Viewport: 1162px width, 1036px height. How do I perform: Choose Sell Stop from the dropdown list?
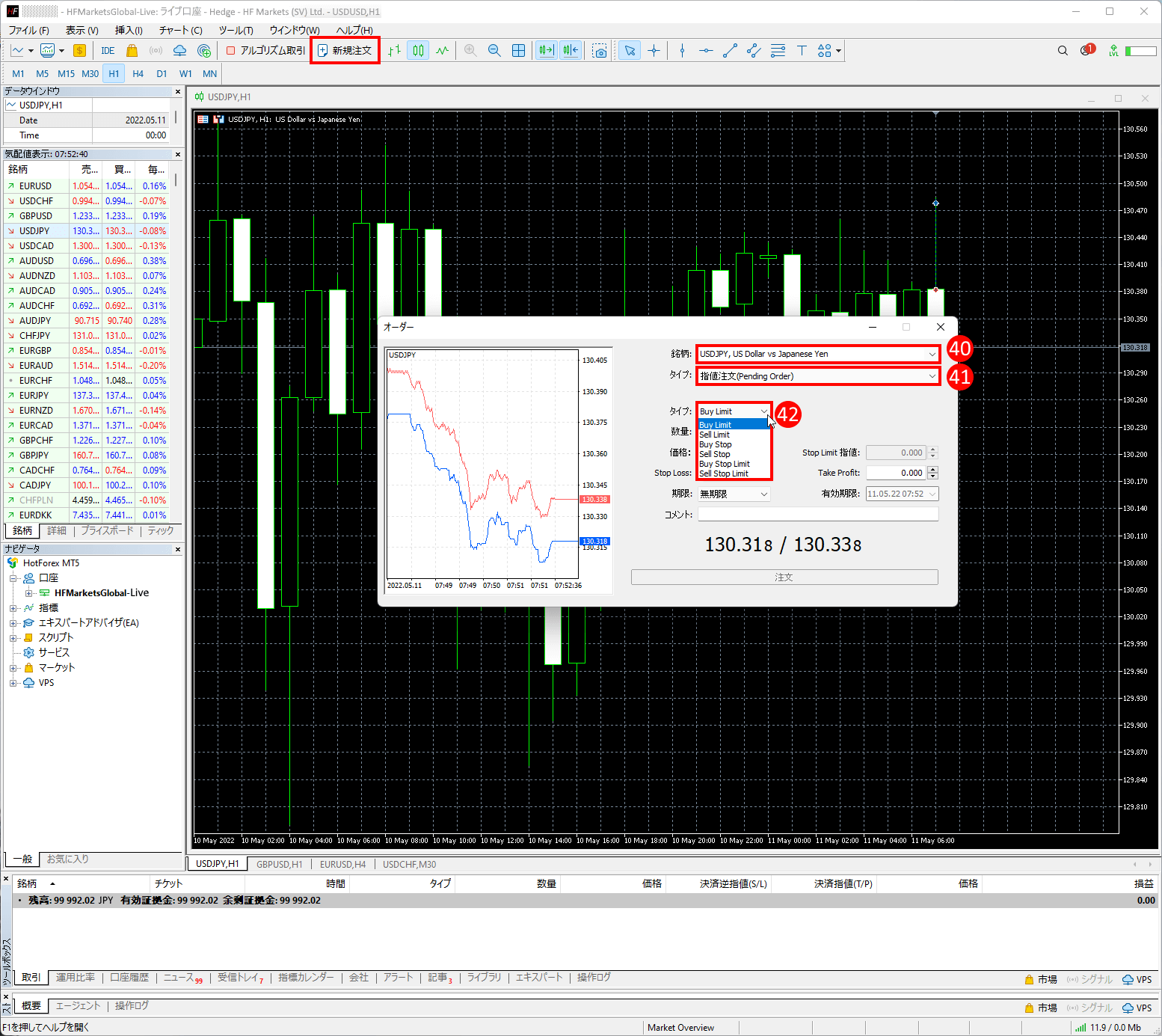coord(715,454)
